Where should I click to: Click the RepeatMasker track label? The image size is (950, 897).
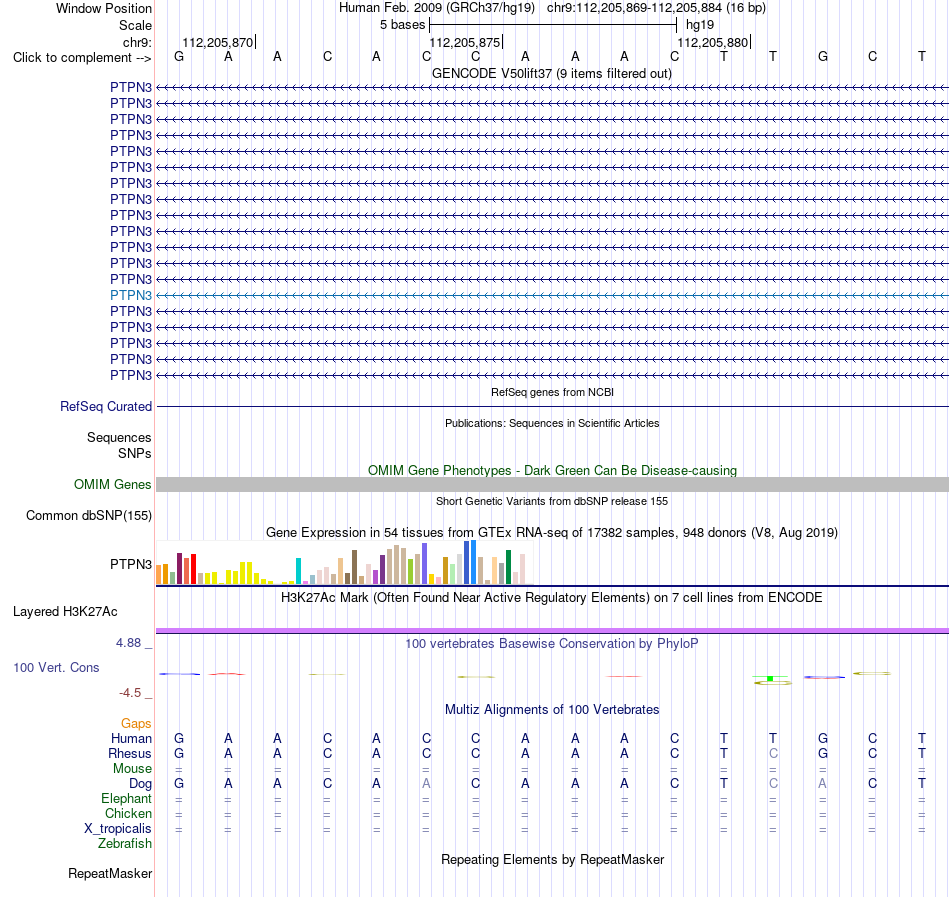tap(110, 873)
